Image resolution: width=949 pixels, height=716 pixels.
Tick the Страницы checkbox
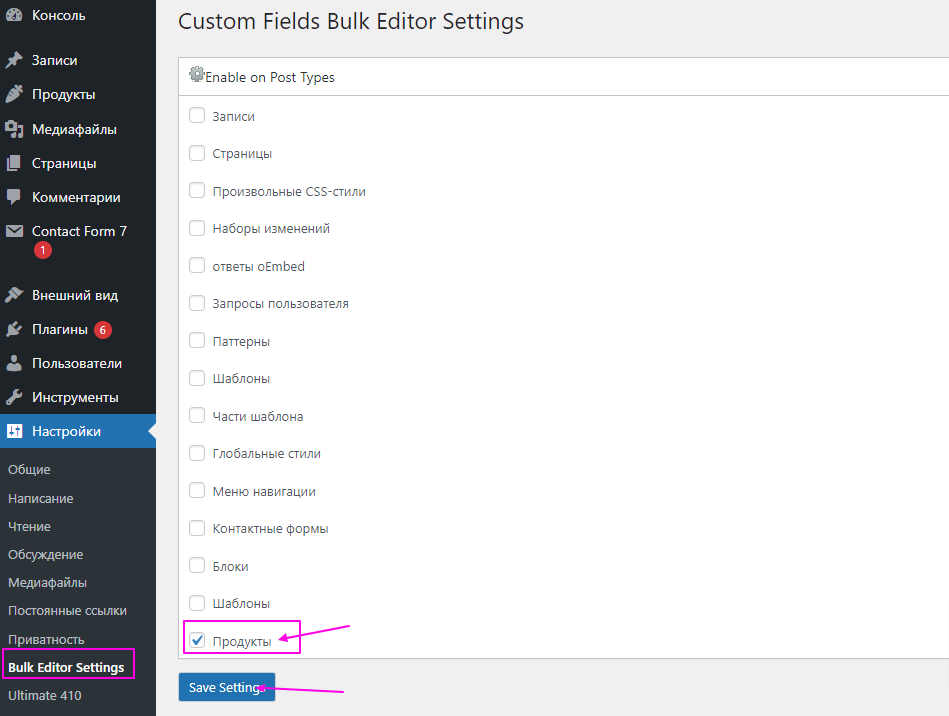[197, 153]
